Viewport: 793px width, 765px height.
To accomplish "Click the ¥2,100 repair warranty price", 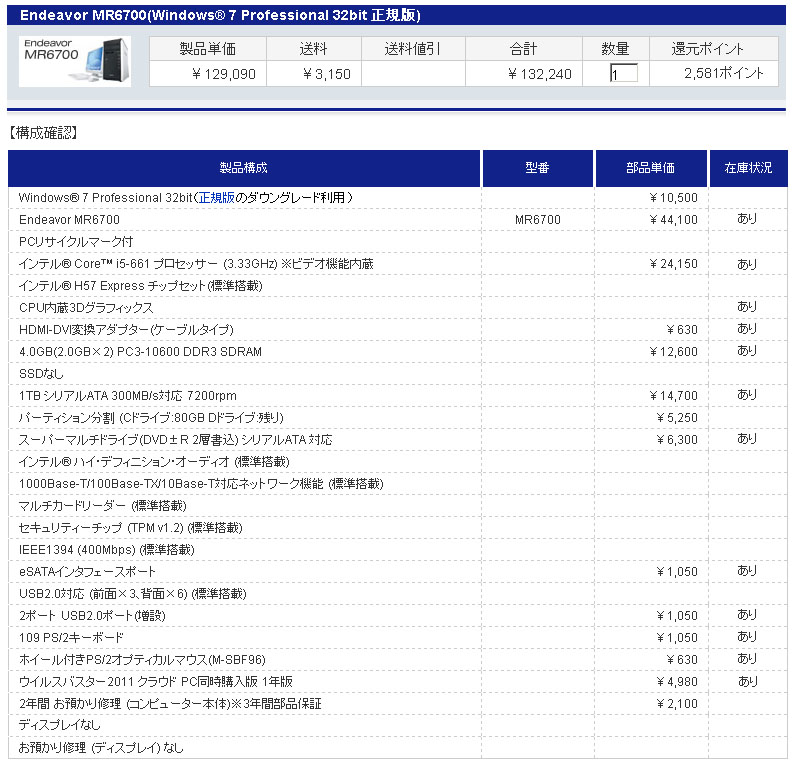I will [677, 704].
